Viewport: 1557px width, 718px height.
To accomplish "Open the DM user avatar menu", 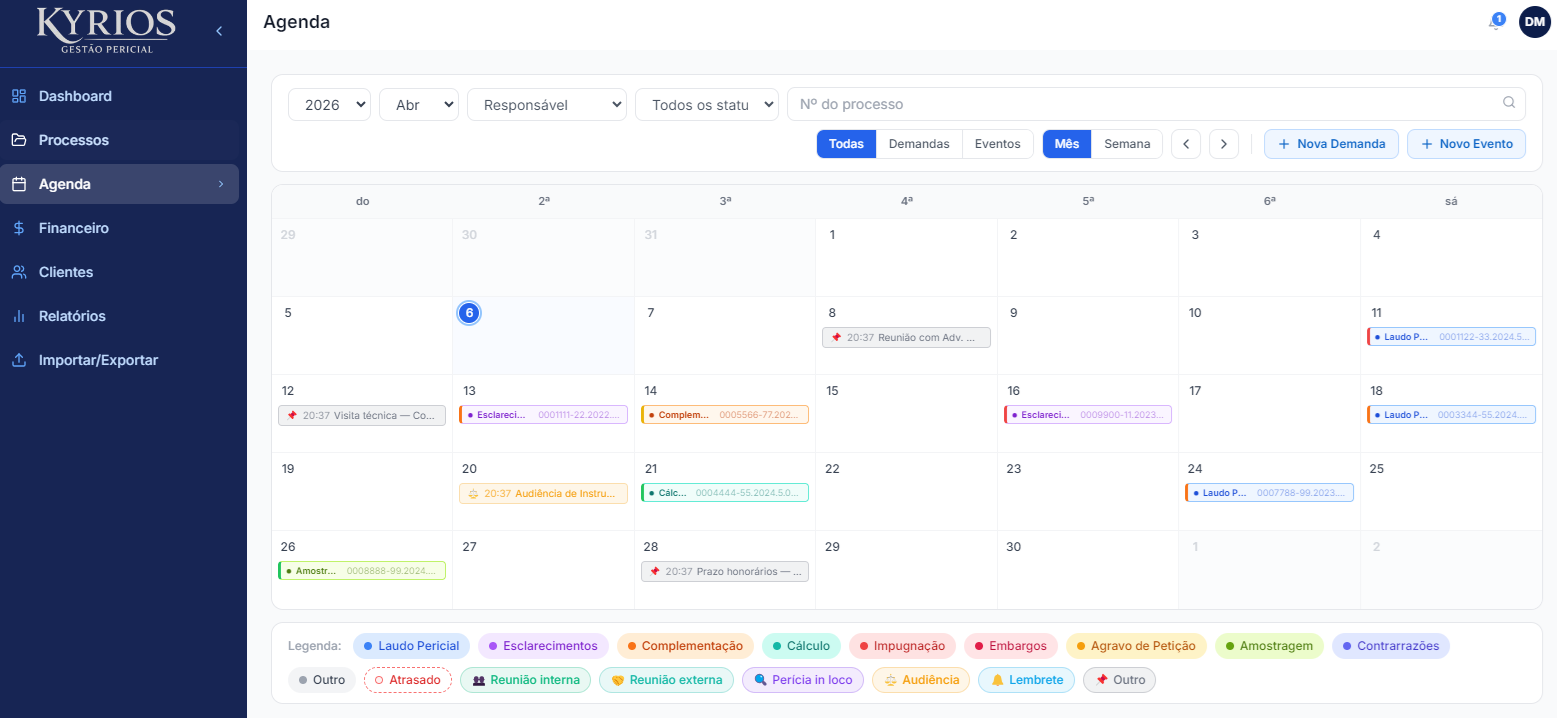I will (1534, 22).
